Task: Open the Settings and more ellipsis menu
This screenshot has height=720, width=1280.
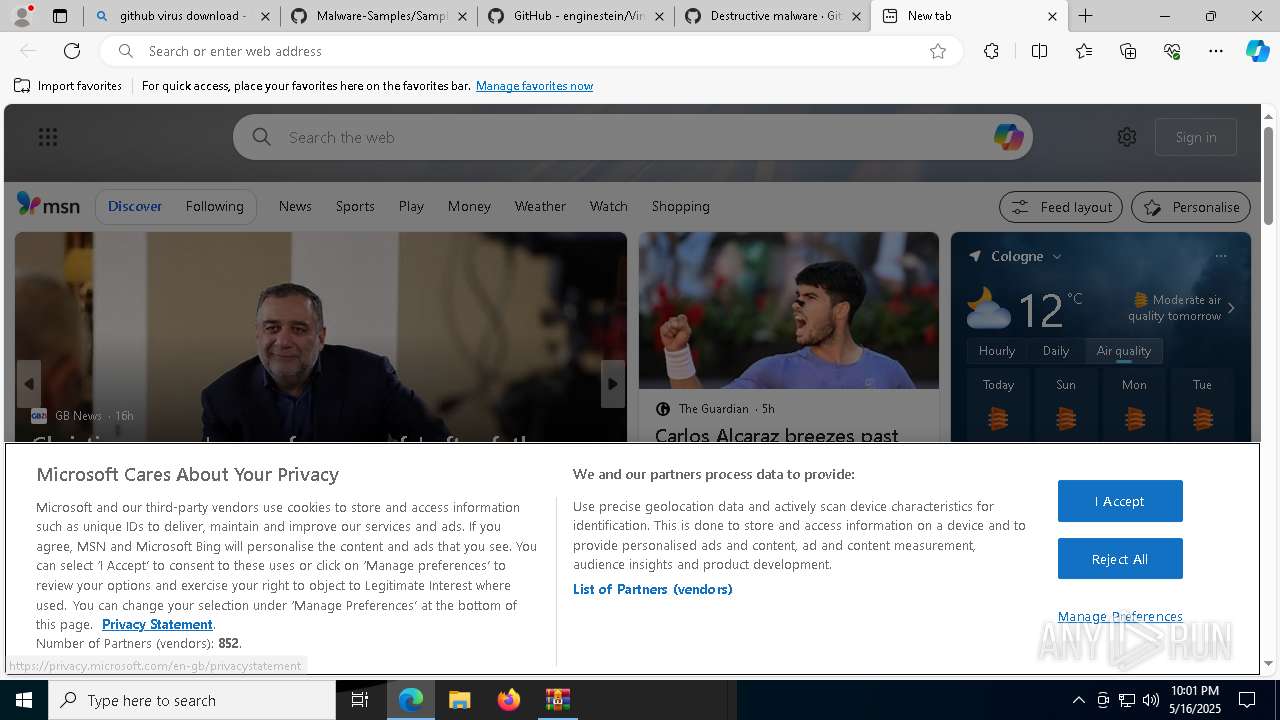Action: [1216, 51]
